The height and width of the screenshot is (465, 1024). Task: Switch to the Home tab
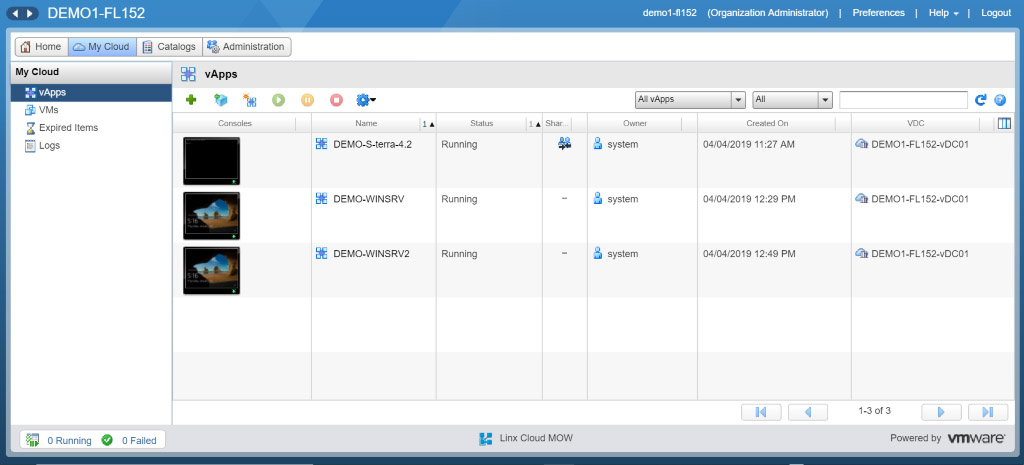point(42,47)
